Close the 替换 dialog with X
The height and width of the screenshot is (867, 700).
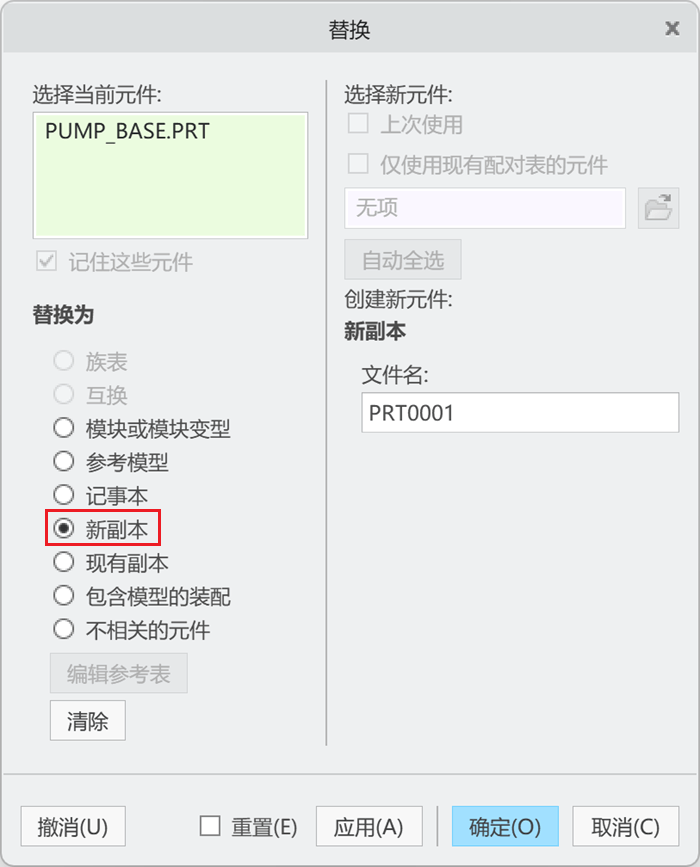[672, 28]
